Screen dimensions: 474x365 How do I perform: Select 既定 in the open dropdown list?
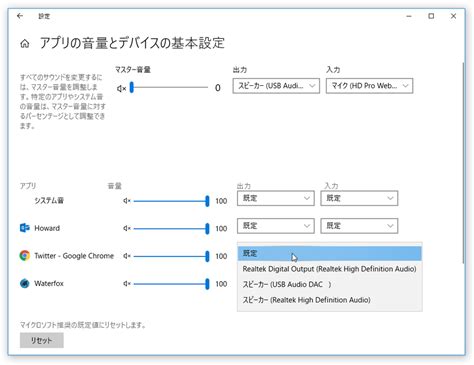click(x=330, y=253)
